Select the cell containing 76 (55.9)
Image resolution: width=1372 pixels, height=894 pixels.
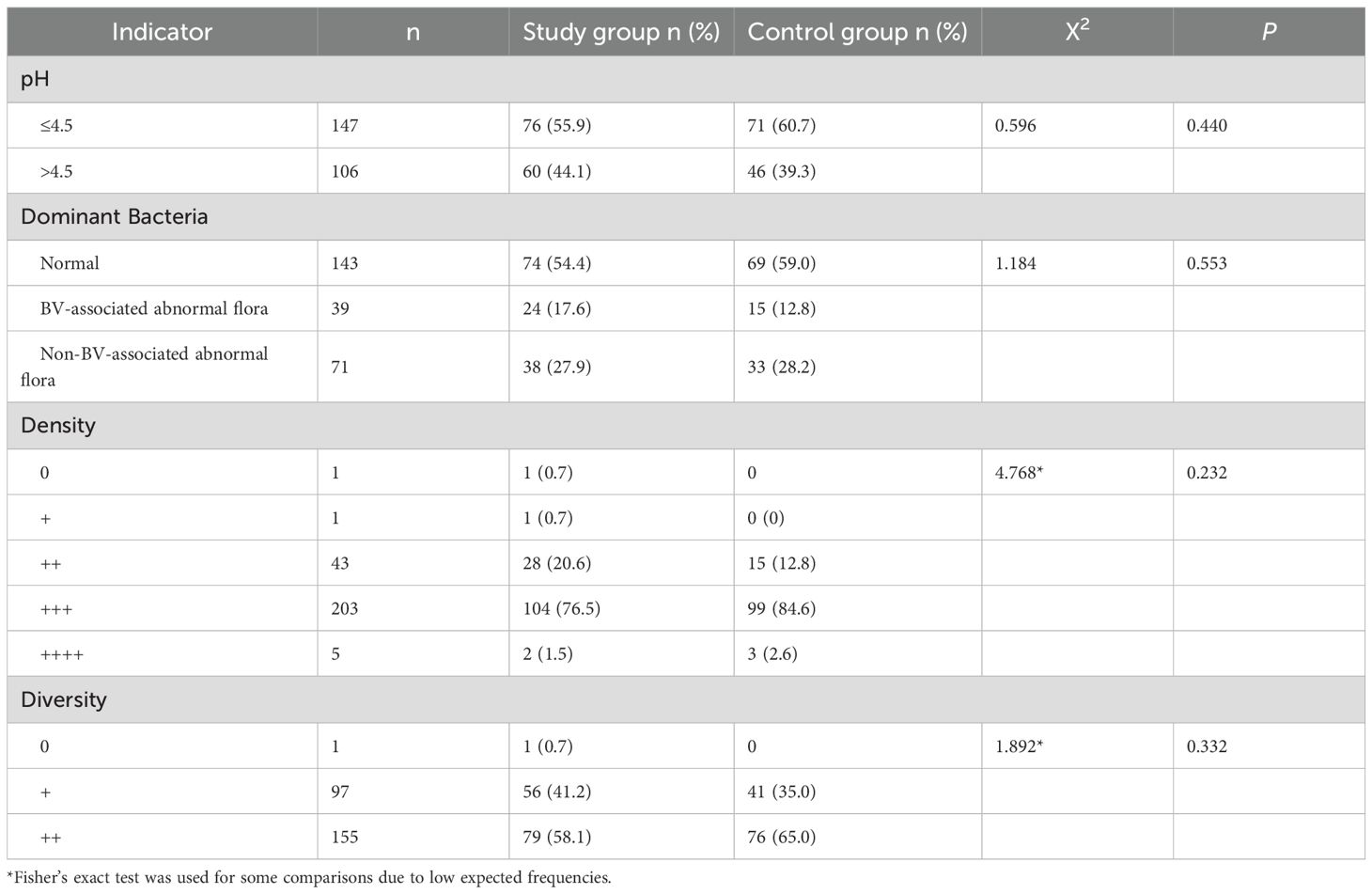[557, 125]
